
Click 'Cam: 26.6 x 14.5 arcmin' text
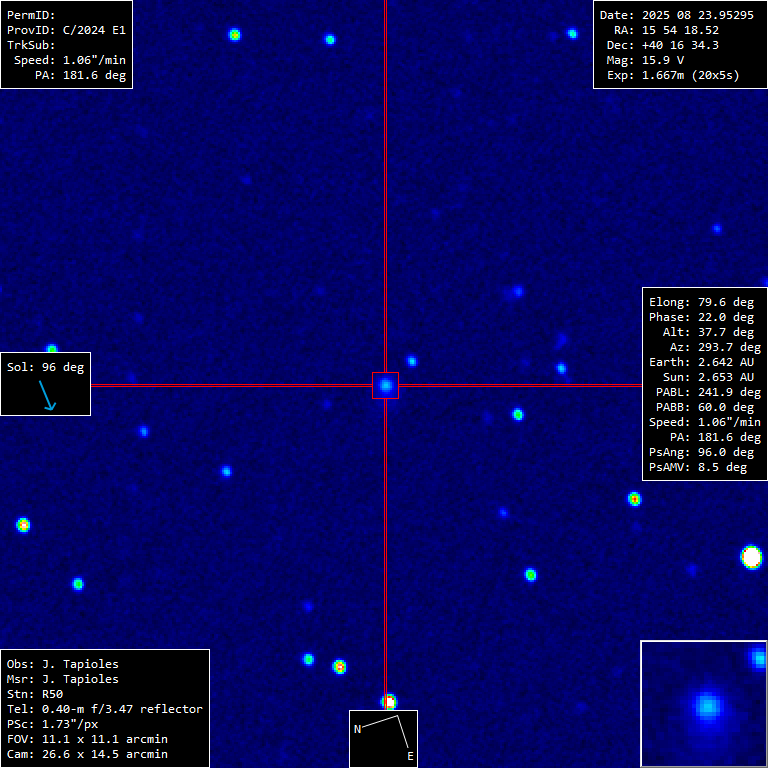point(87,754)
